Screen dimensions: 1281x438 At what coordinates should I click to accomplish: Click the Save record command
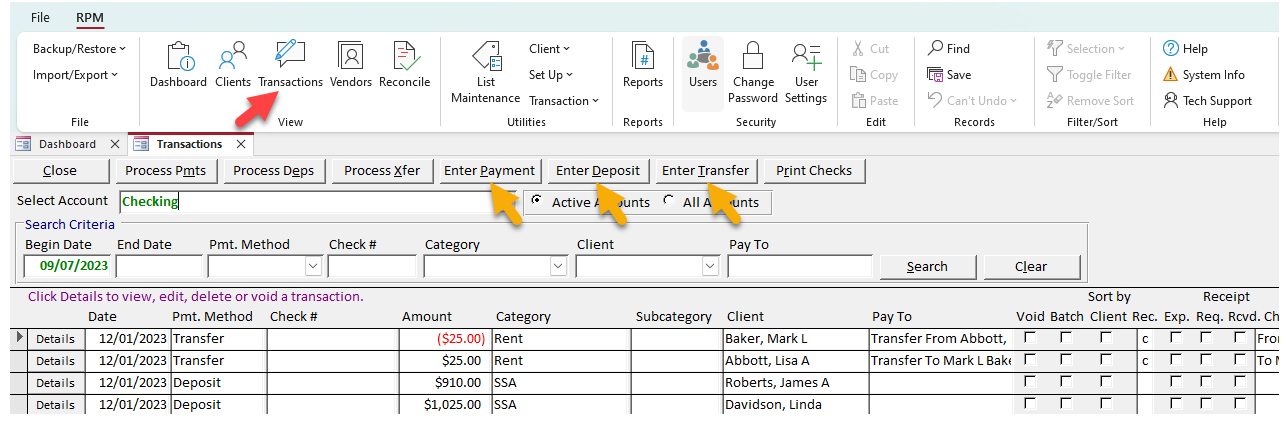coord(949,74)
